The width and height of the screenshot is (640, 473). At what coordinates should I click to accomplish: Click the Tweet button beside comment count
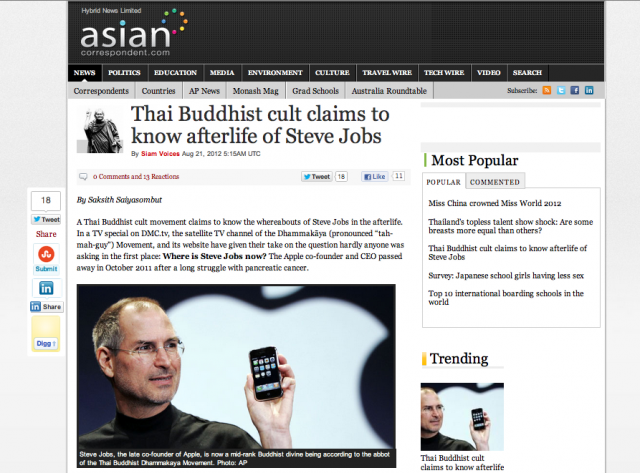pyautogui.click(x=316, y=177)
